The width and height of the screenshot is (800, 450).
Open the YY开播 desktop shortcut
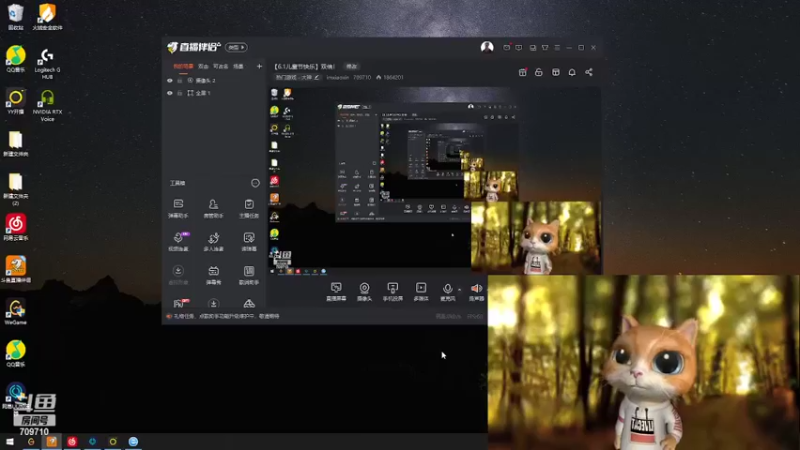pyautogui.click(x=16, y=101)
